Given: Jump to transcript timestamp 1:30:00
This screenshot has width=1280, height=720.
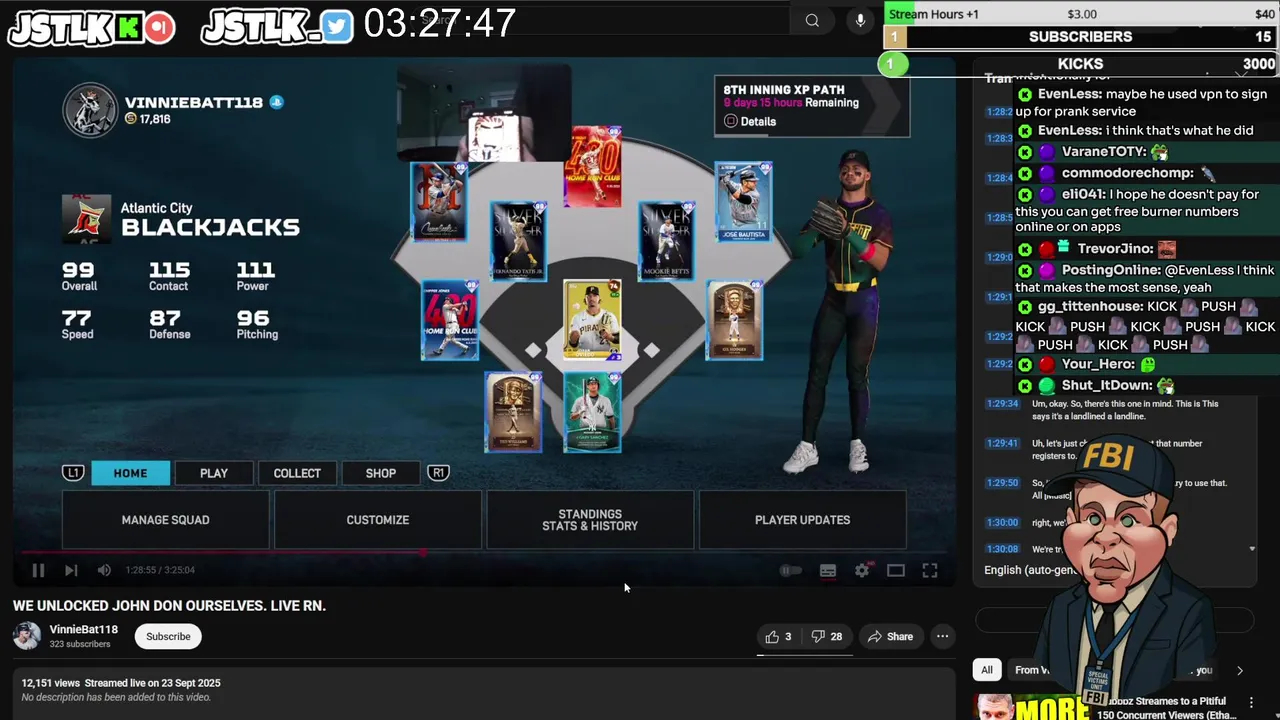Looking at the screenshot, I should coord(1002,522).
